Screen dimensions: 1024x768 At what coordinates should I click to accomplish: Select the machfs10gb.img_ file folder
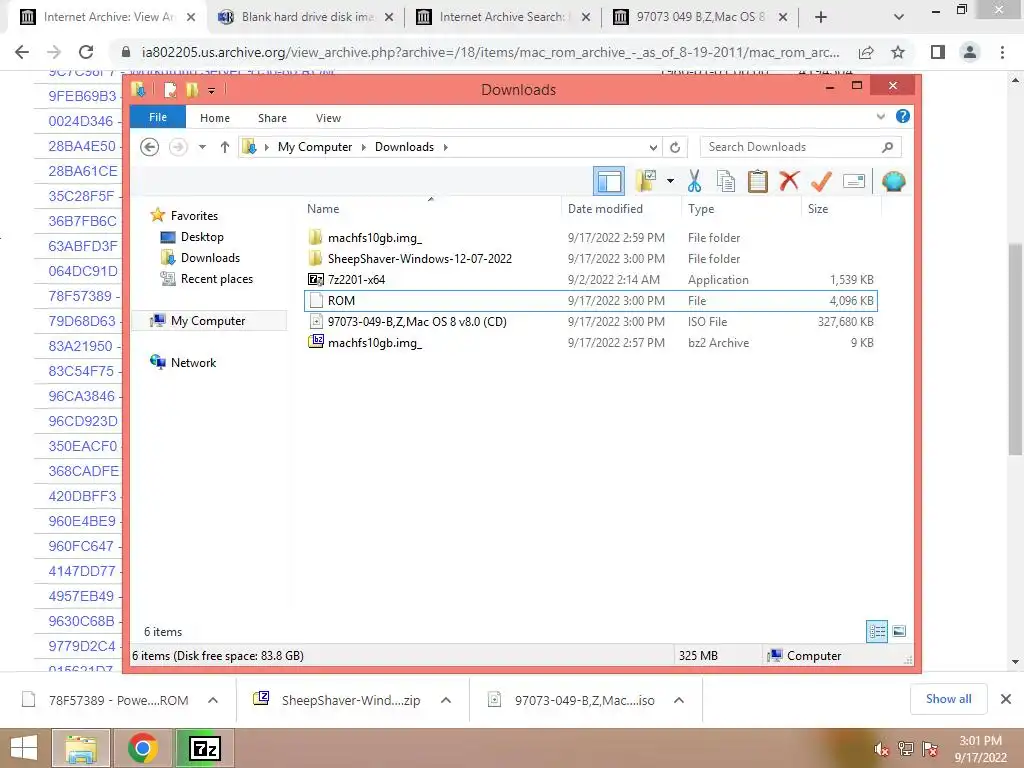tap(591, 238)
